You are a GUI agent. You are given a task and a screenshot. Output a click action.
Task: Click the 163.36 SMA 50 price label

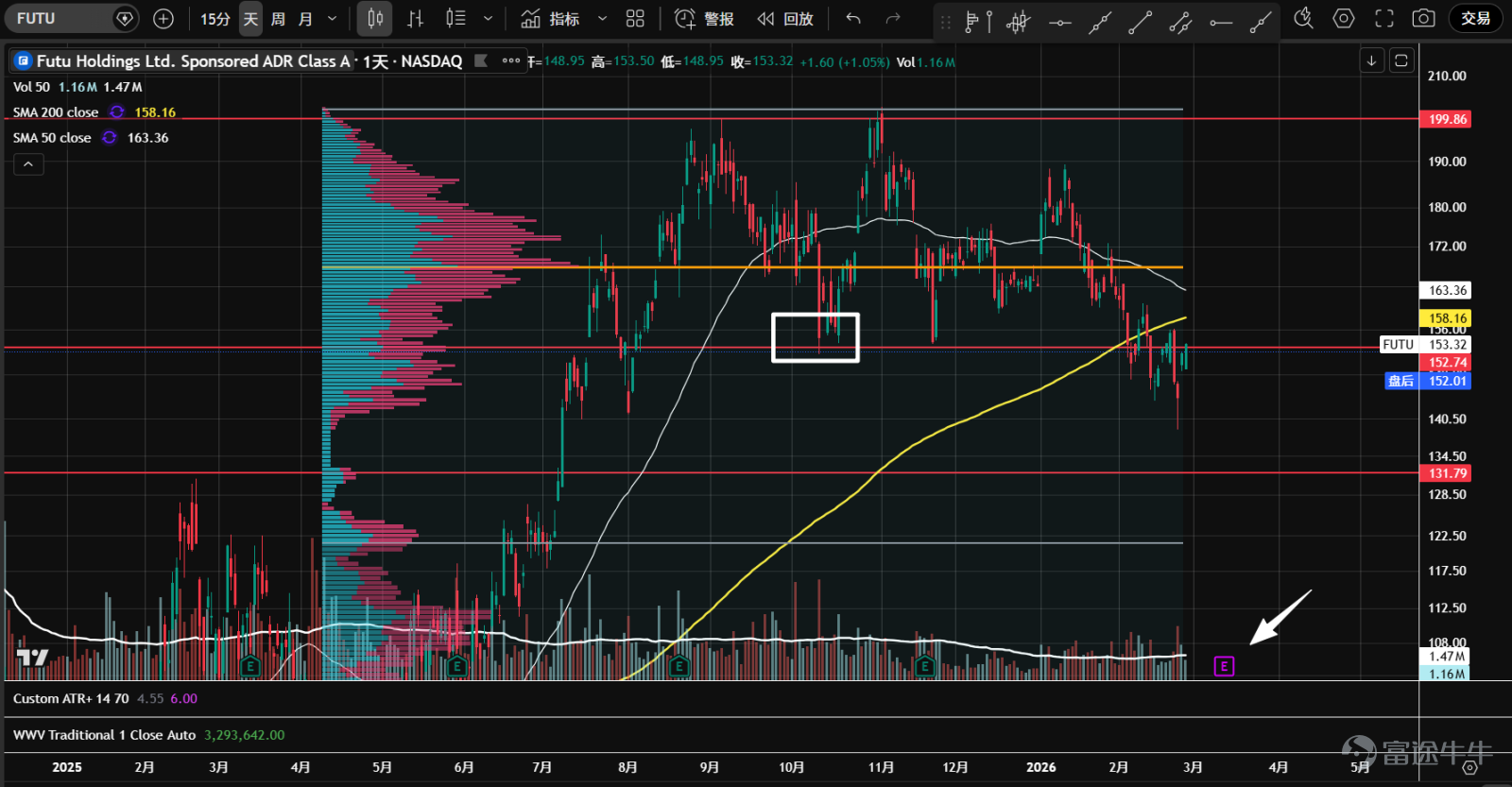pos(1447,290)
